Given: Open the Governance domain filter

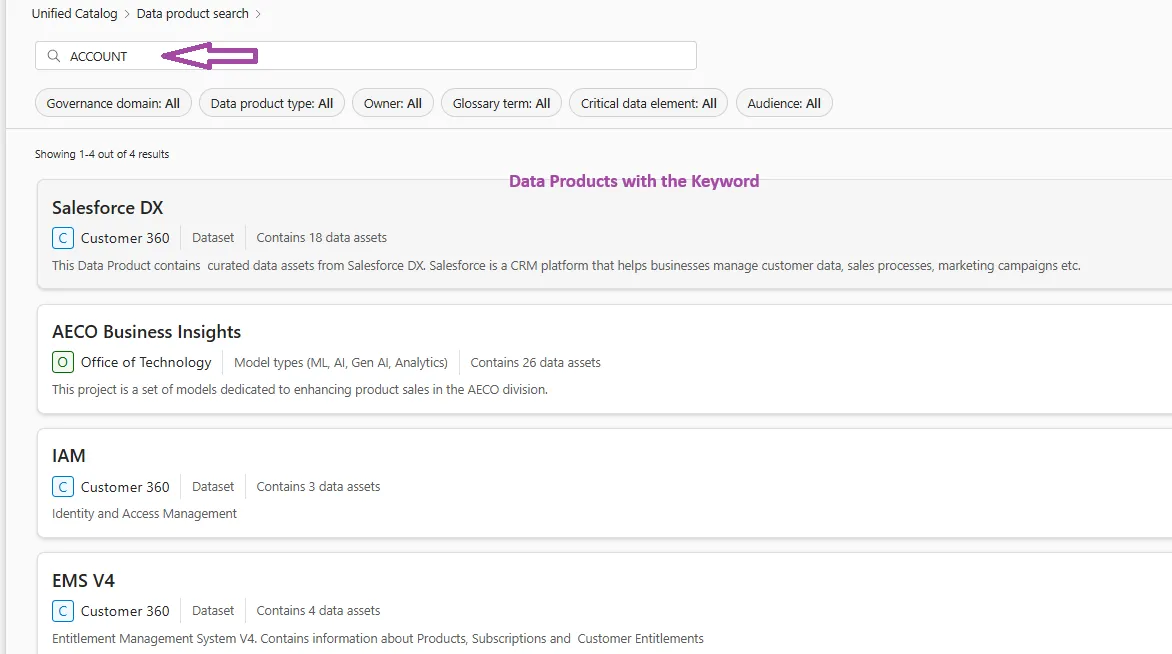Looking at the screenshot, I should click(113, 103).
